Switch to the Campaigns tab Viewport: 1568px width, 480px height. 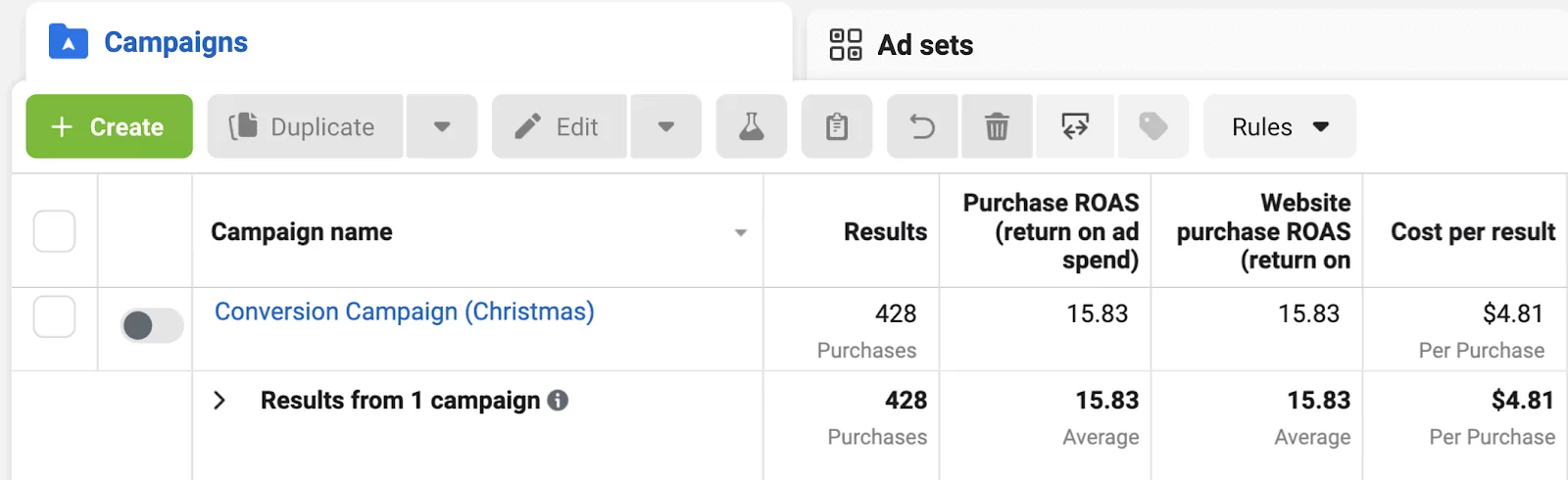coord(175,42)
